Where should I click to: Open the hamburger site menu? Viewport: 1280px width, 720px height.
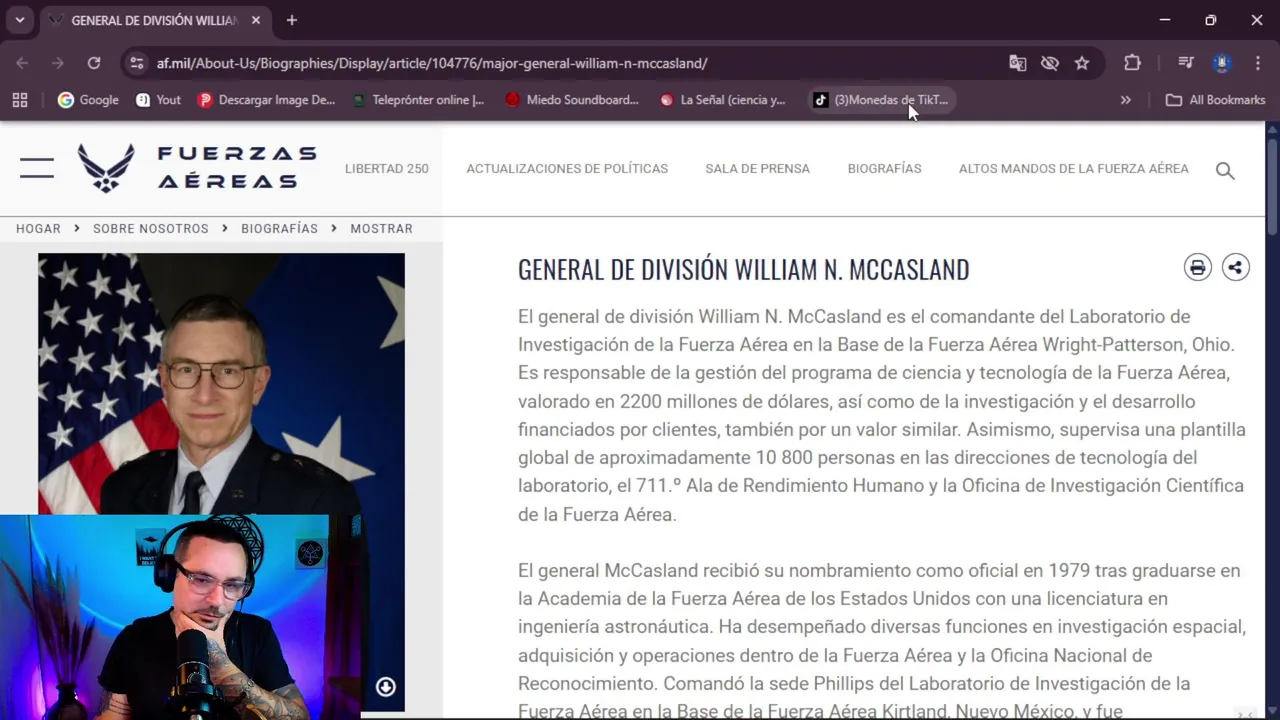pos(37,168)
